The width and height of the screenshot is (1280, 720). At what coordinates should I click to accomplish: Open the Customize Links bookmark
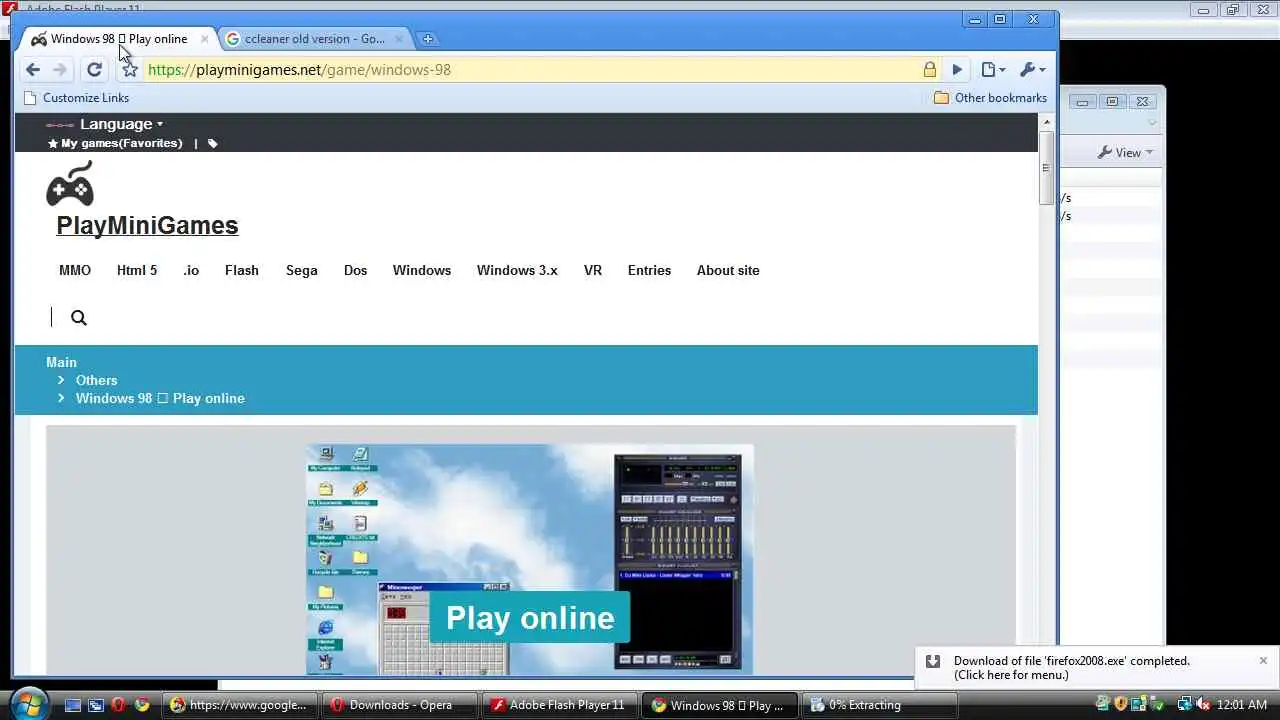76,98
